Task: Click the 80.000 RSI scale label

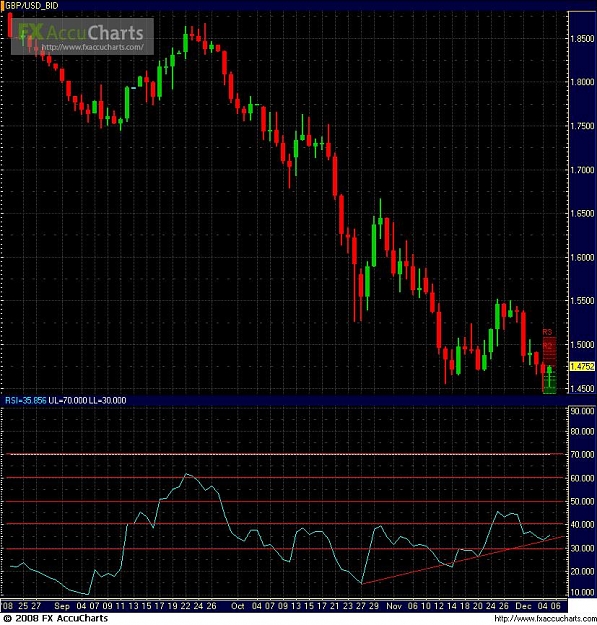Action: (582, 431)
